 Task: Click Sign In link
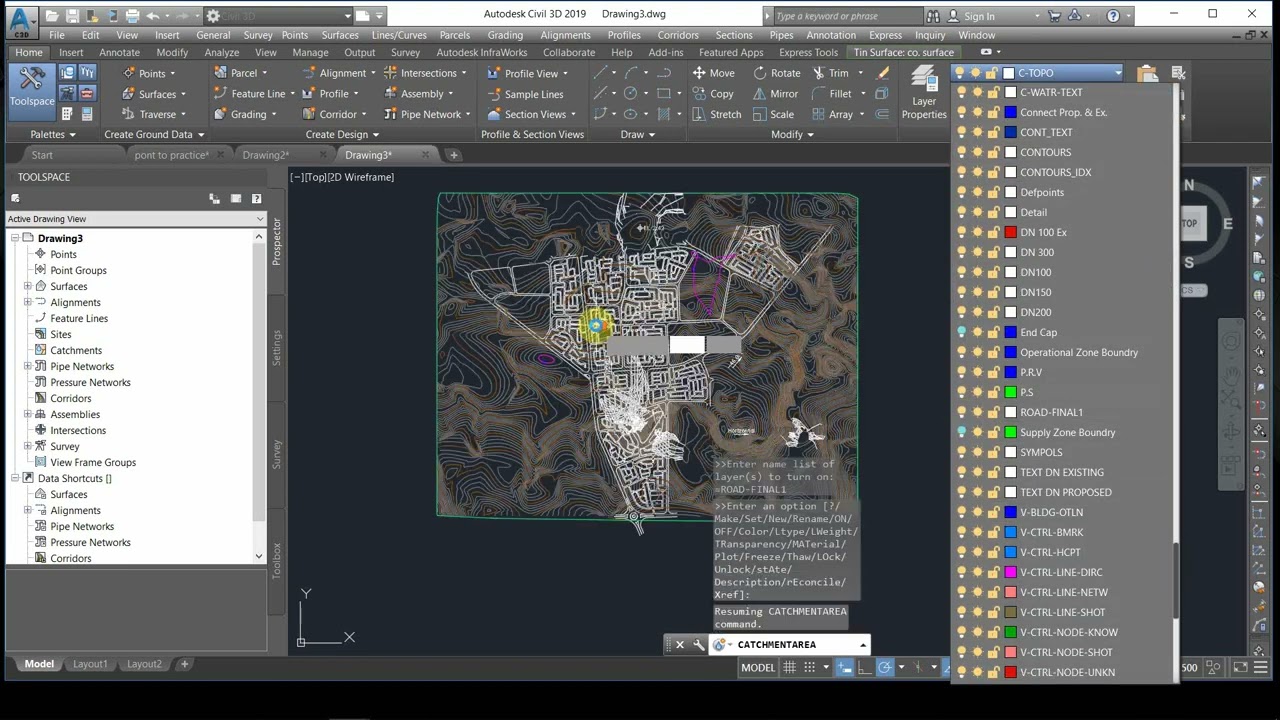[x=979, y=16]
